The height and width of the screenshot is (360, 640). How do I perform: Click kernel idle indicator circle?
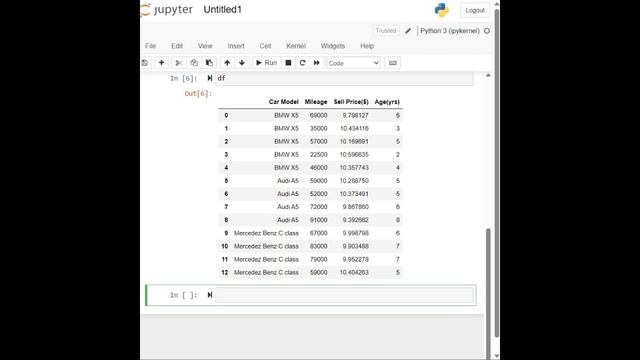[487, 31]
